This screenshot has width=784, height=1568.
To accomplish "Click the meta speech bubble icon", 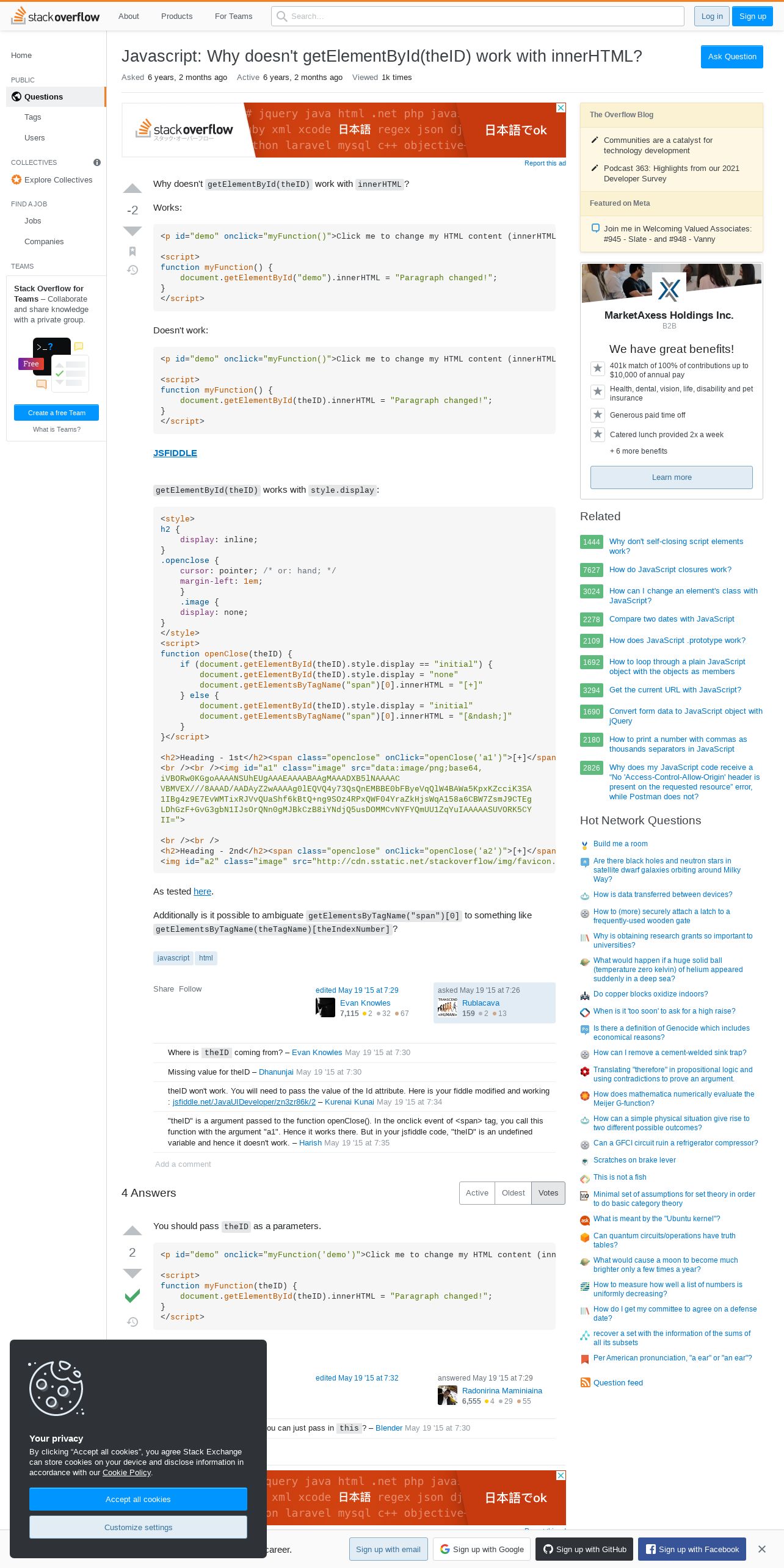I will [x=595, y=228].
